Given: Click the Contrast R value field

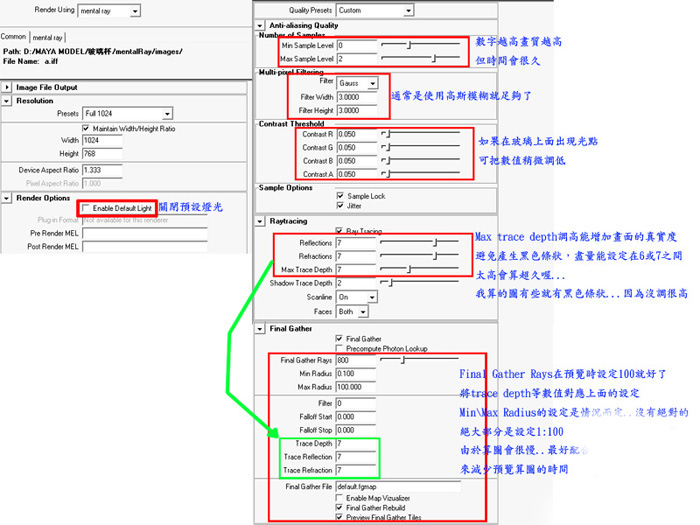Looking at the screenshot, I should 356,134.
